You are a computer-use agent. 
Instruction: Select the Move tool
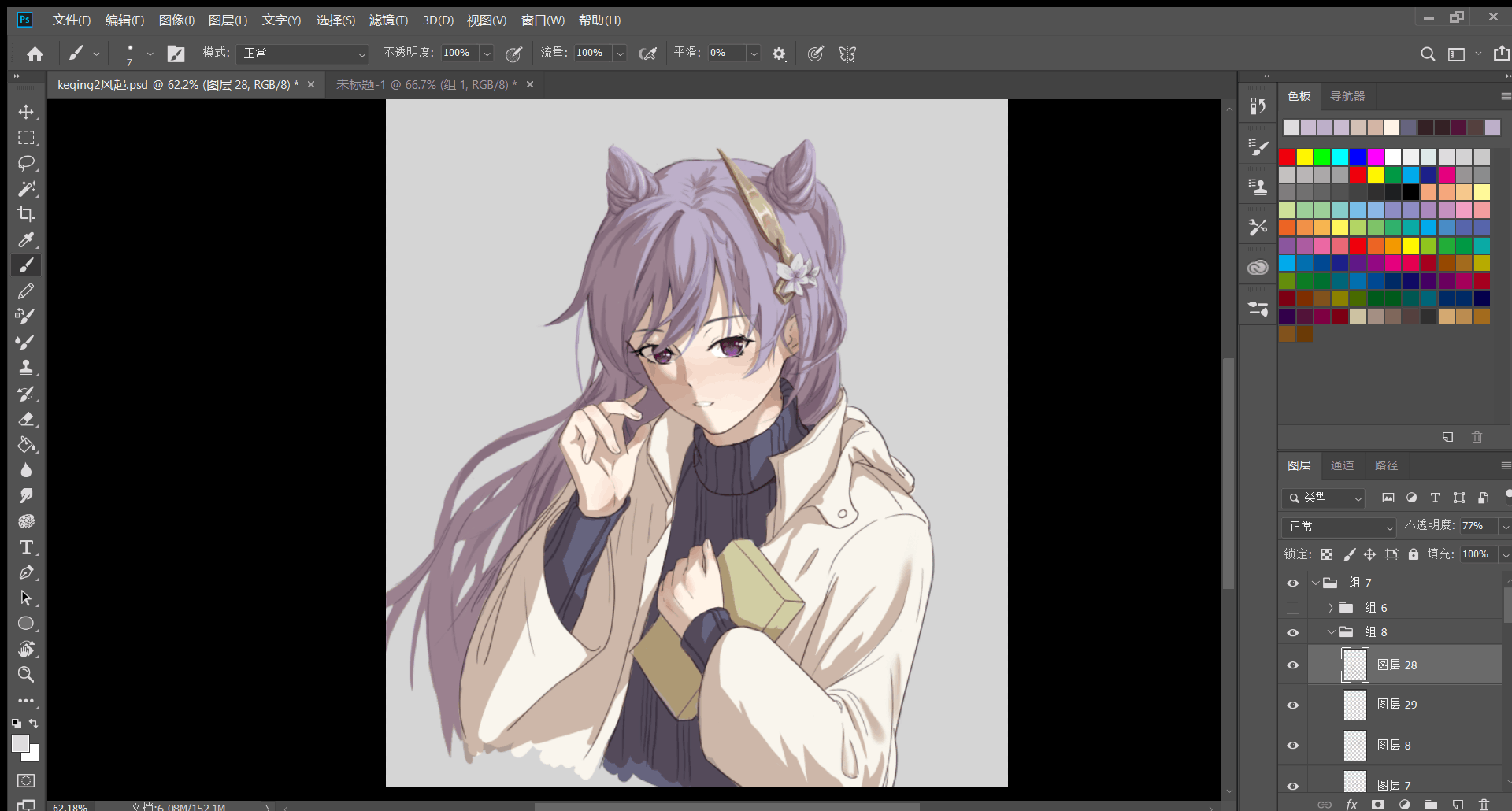(26, 112)
